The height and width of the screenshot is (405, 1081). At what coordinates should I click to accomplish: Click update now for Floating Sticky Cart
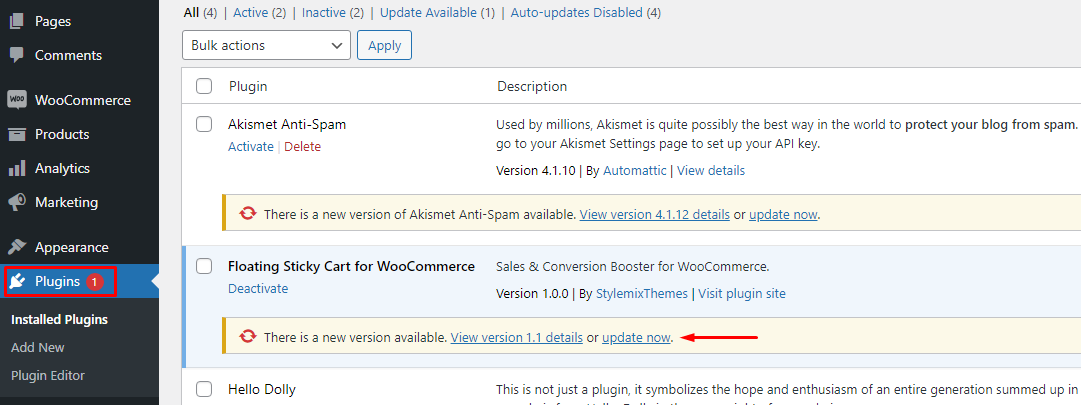(x=636, y=338)
